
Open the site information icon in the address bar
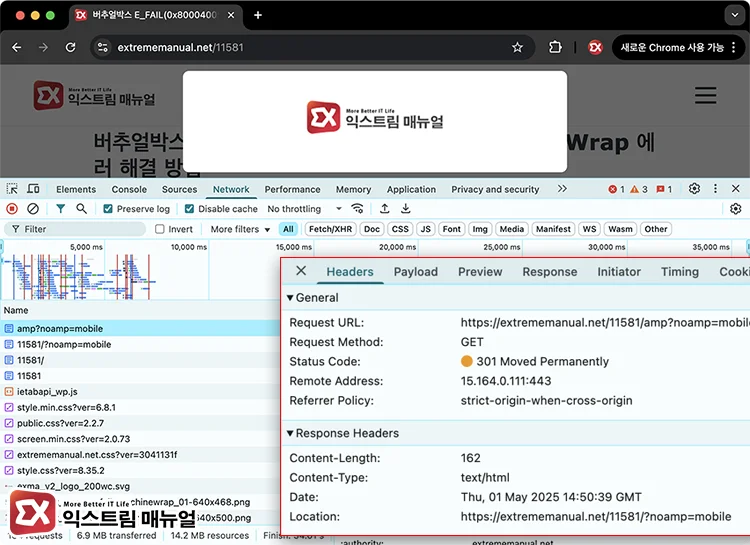[x=102, y=47]
